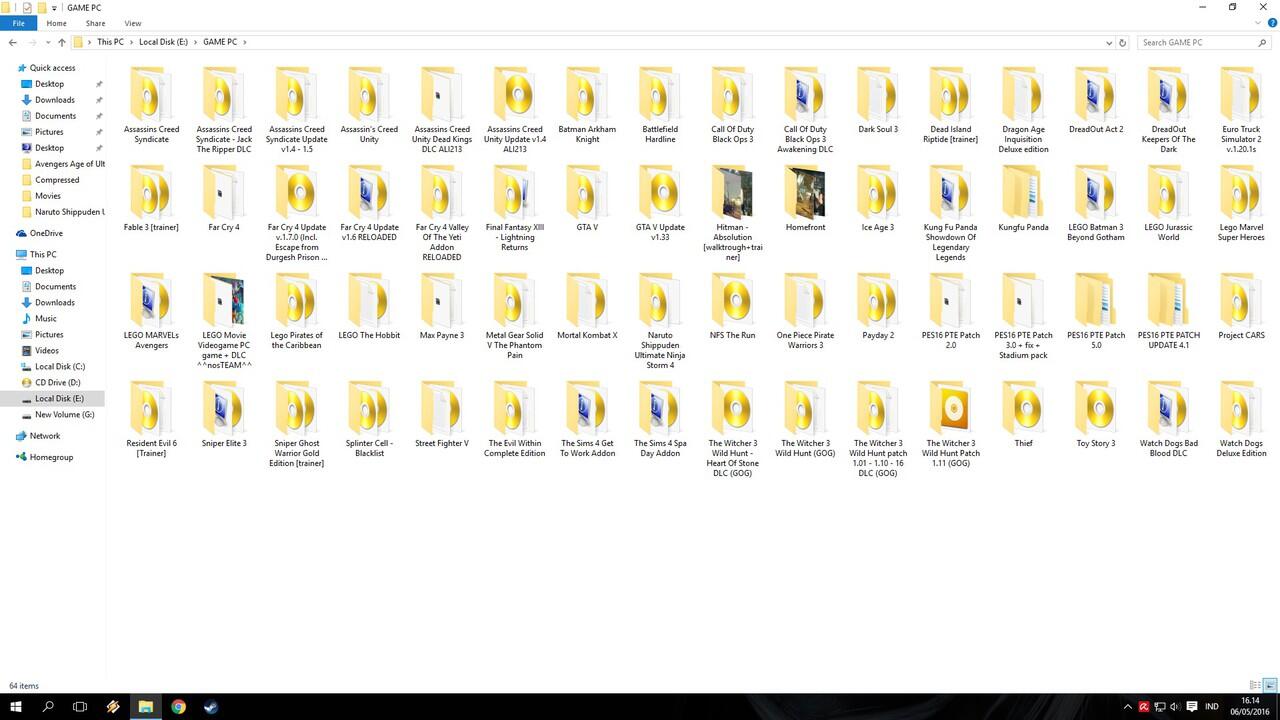Image resolution: width=1280 pixels, height=720 pixels.
Task: Select the Project CARS folder
Action: [x=1241, y=306]
